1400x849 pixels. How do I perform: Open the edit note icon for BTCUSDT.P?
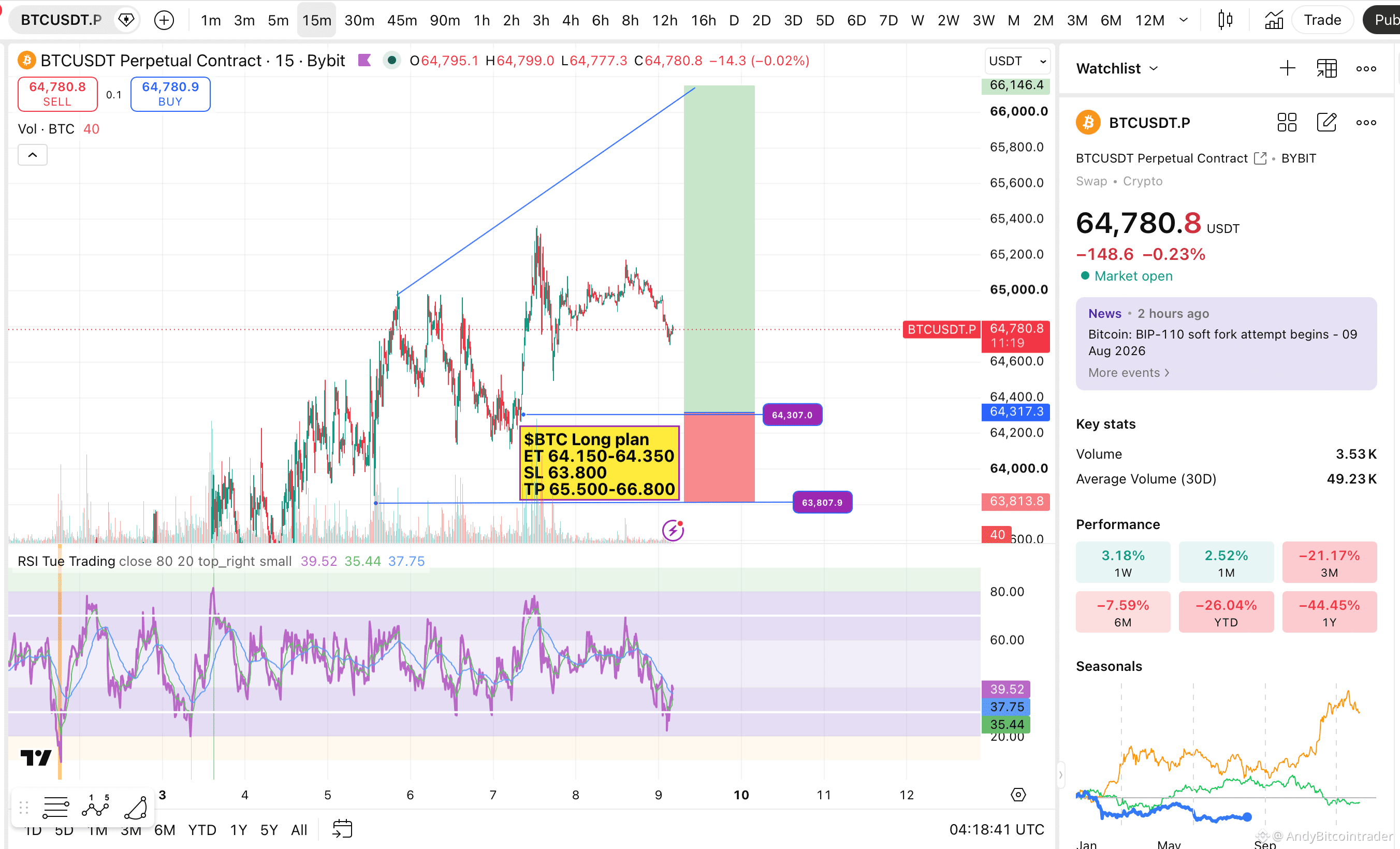(1326, 122)
